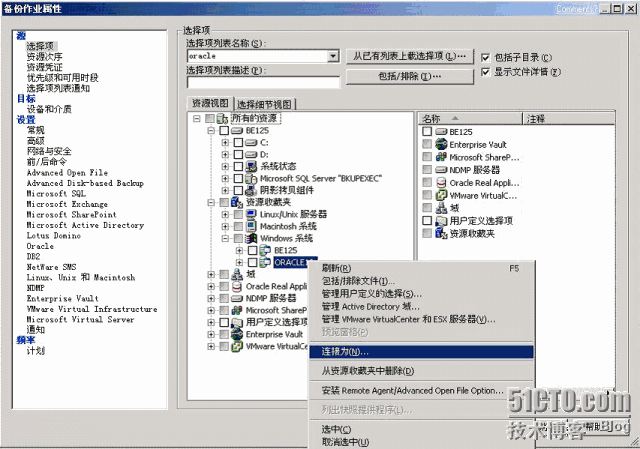This screenshot has width=640, height=449.
Task: Click the D: drive icon
Action: 251,154
